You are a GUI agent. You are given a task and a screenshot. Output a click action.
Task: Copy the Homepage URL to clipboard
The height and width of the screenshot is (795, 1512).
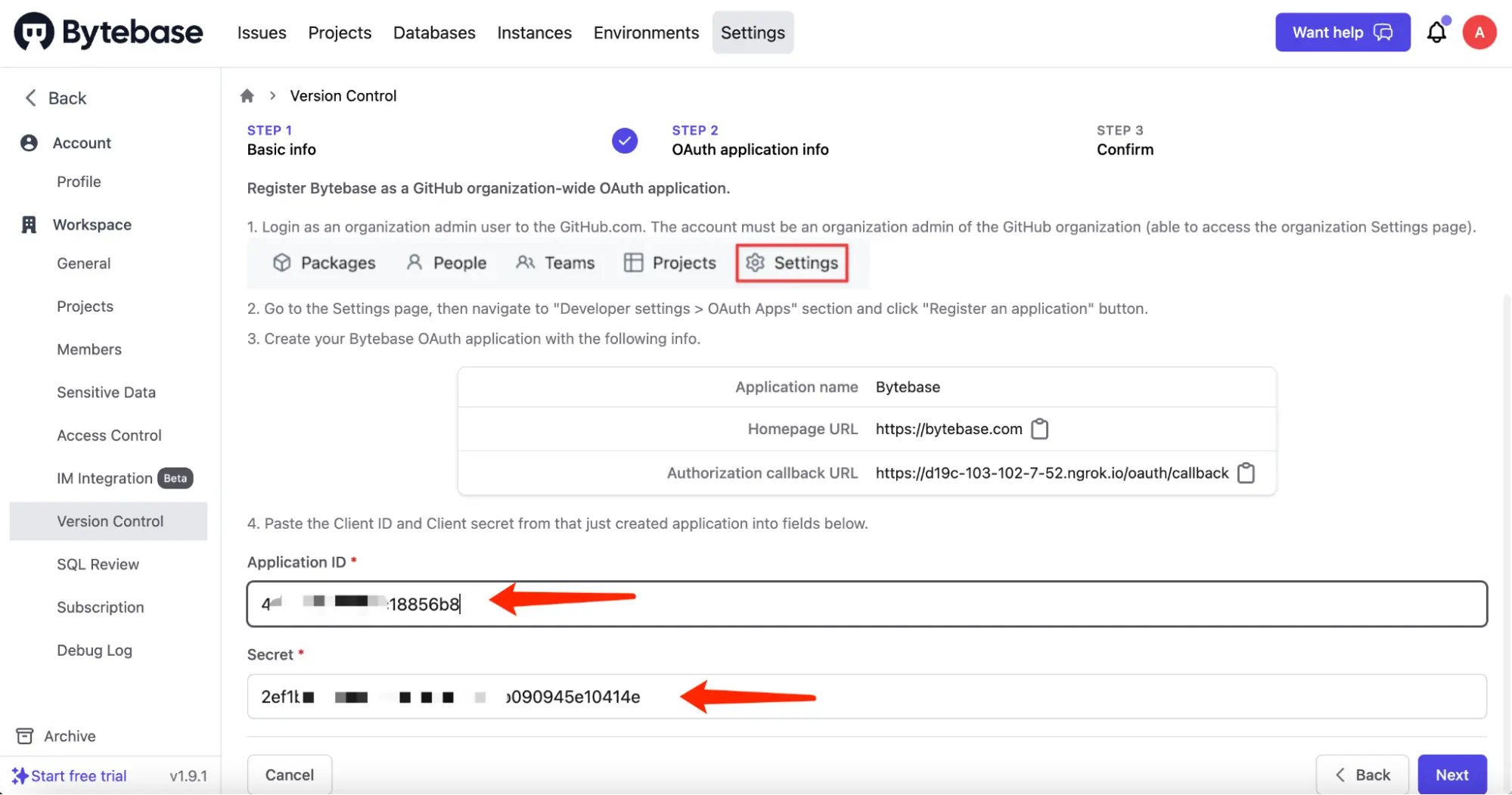[x=1040, y=429]
